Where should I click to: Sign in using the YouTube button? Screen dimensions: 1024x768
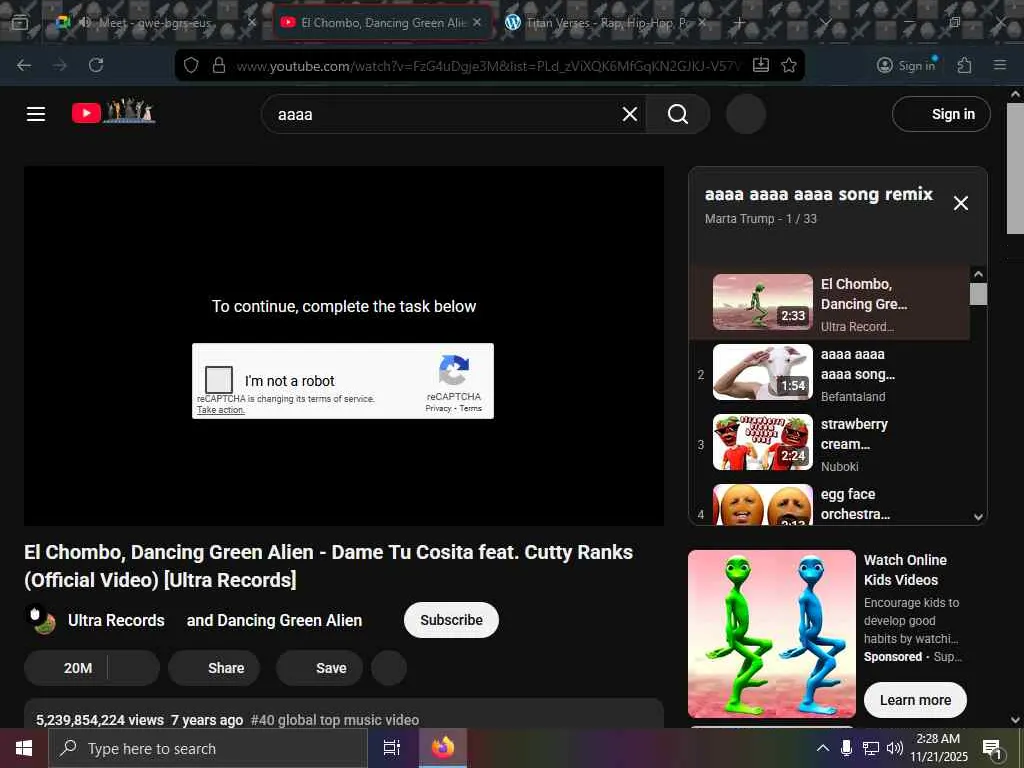941,114
